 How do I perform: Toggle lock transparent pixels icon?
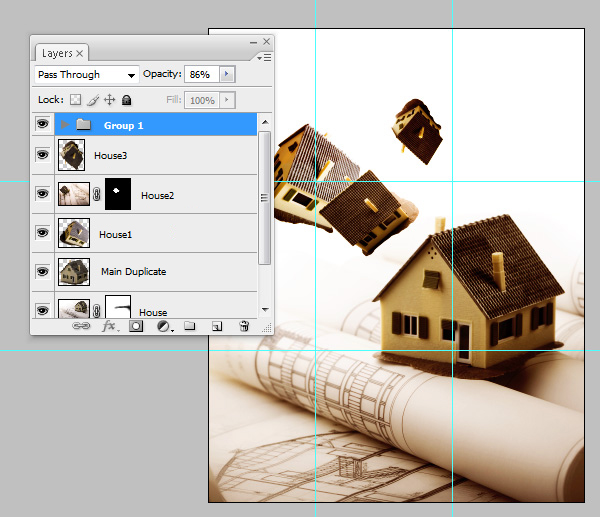pyautogui.click(x=75, y=100)
